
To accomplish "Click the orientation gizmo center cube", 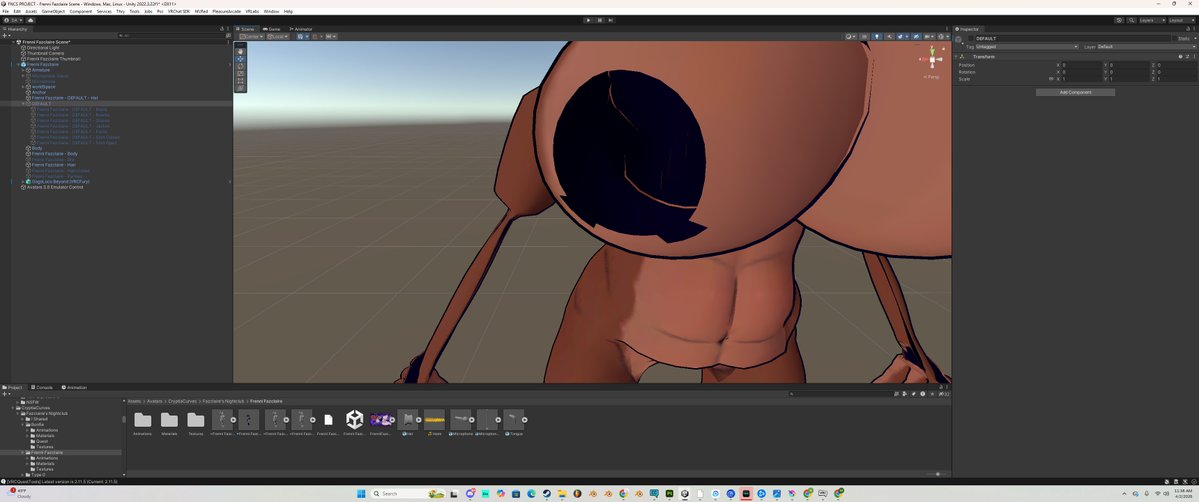I will [931, 60].
